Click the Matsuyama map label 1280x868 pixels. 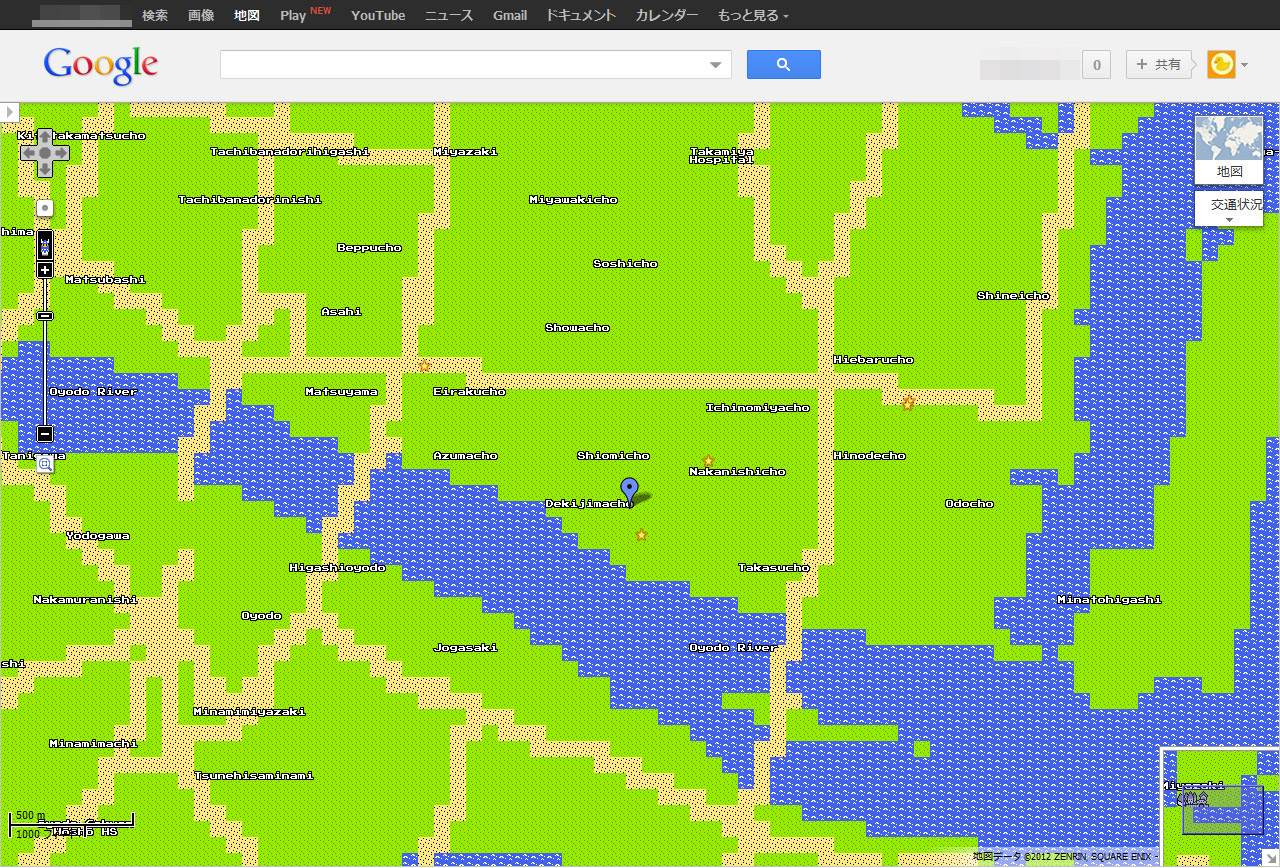tap(342, 392)
